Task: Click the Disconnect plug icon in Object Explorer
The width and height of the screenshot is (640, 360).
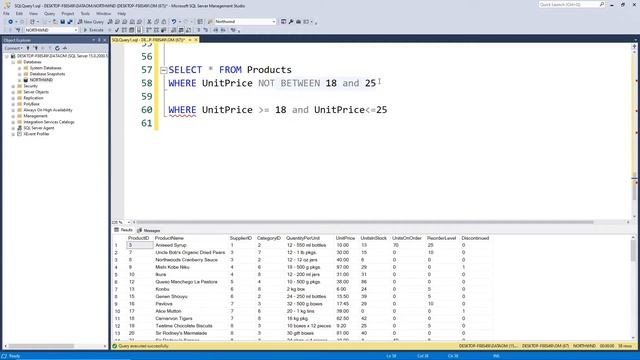Action: (x=36, y=48)
